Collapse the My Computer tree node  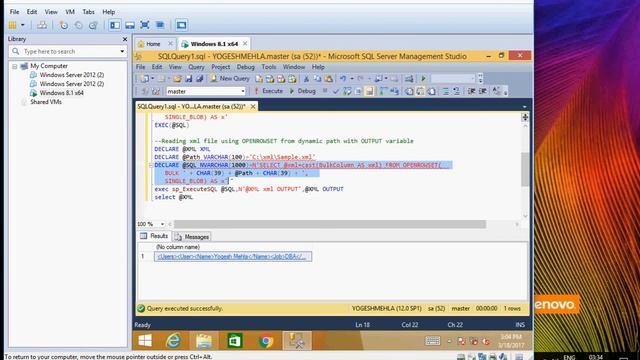coord(15,66)
